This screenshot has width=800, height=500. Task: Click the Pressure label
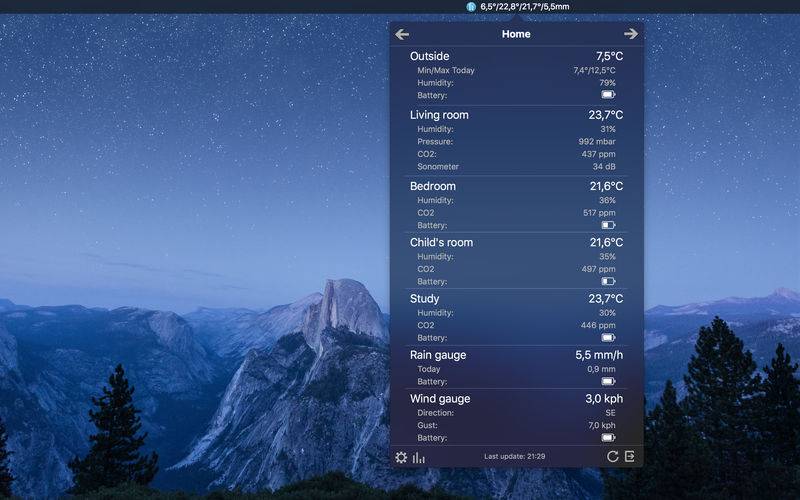[435, 141]
